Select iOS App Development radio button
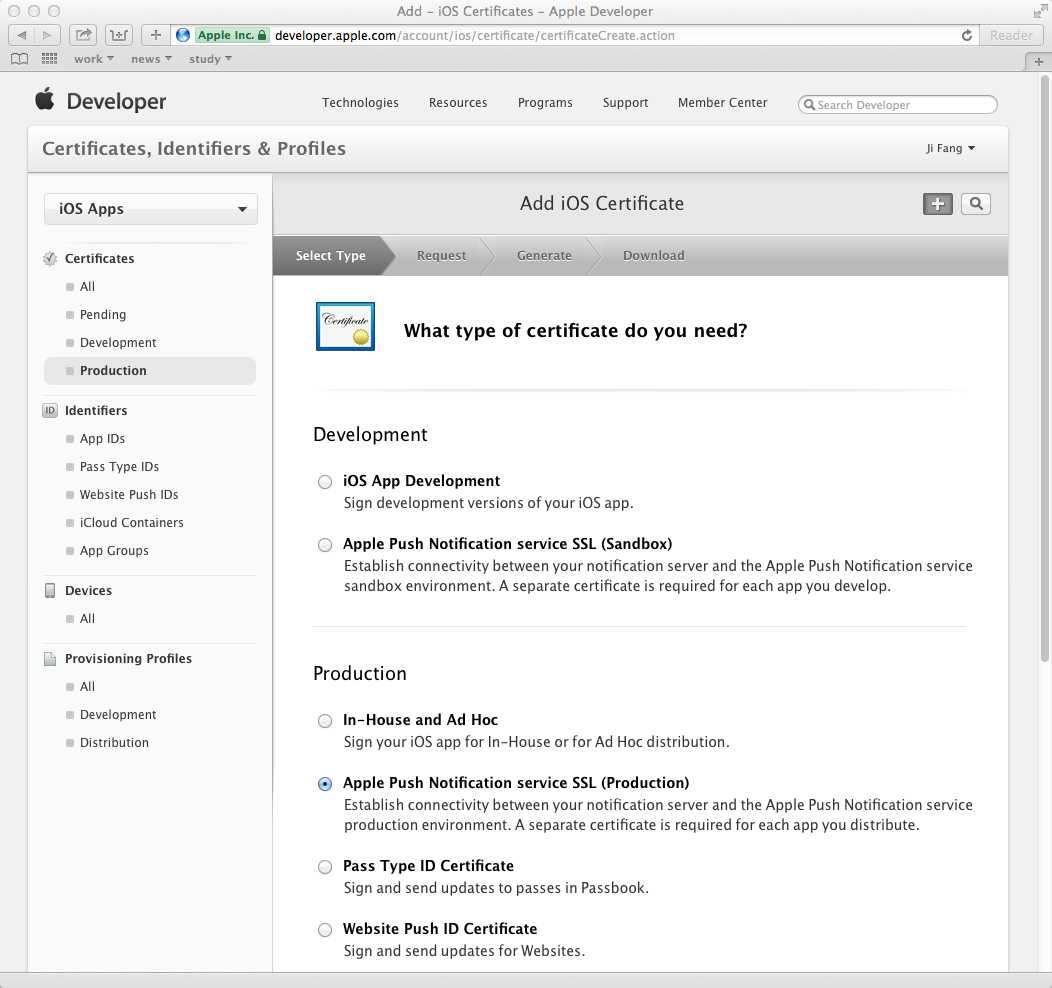The image size is (1052, 988). pyautogui.click(x=325, y=482)
